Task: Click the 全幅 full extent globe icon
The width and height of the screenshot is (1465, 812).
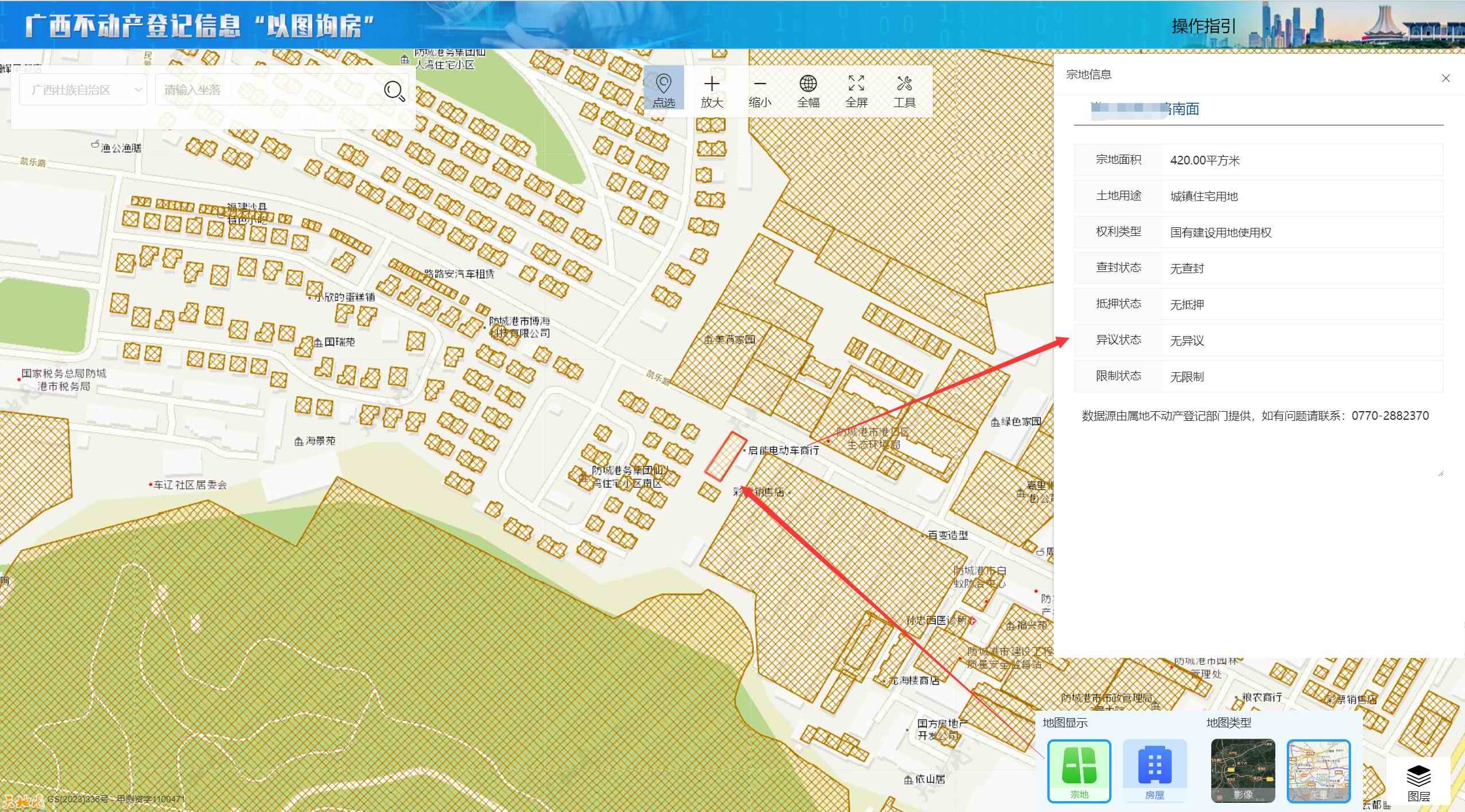Action: [808, 84]
